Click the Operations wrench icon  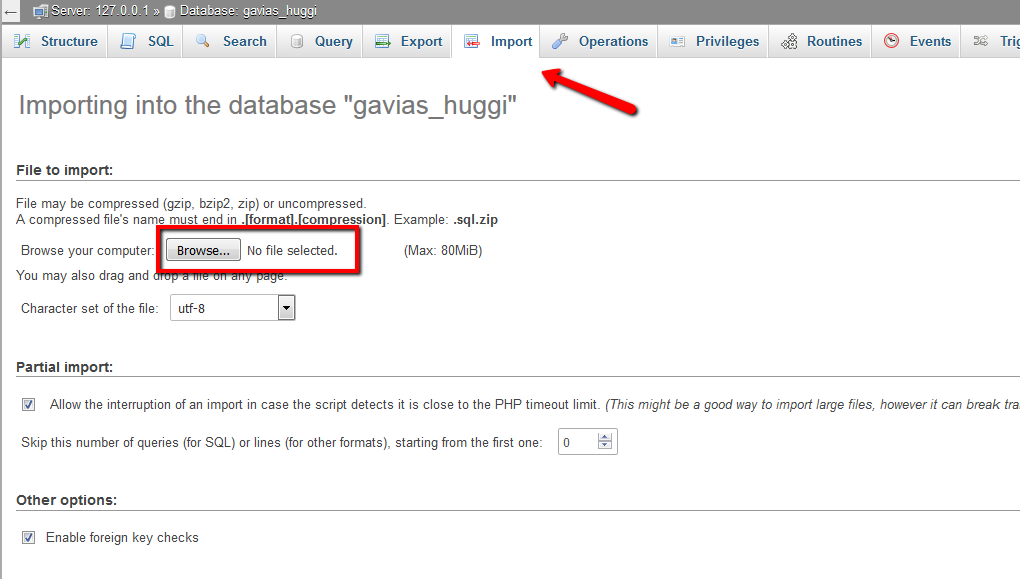point(560,42)
